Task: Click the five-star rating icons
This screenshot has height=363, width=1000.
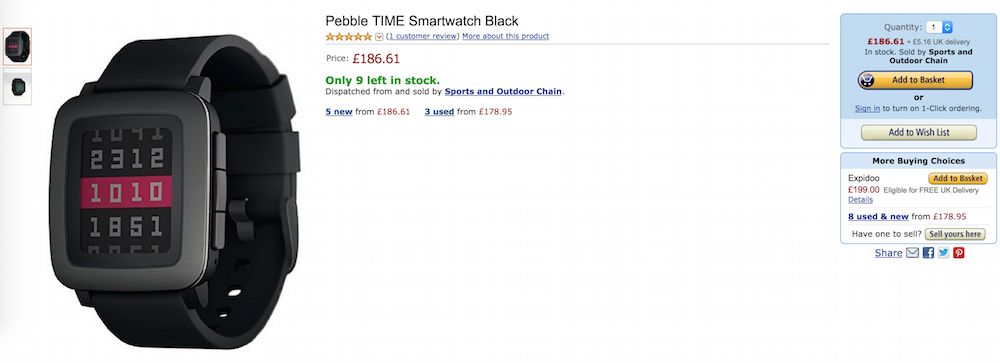Action: point(348,36)
